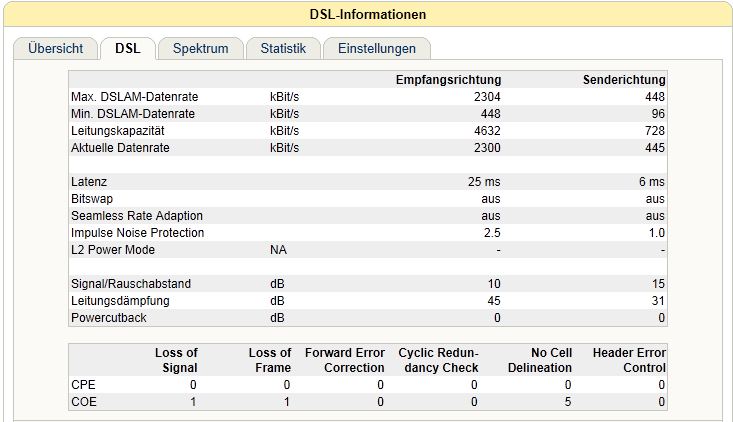Click Leitungsdämpfung receive value 45
Image resolution: width=733 pixels, height=422 pixels.
tap(494, 301)
